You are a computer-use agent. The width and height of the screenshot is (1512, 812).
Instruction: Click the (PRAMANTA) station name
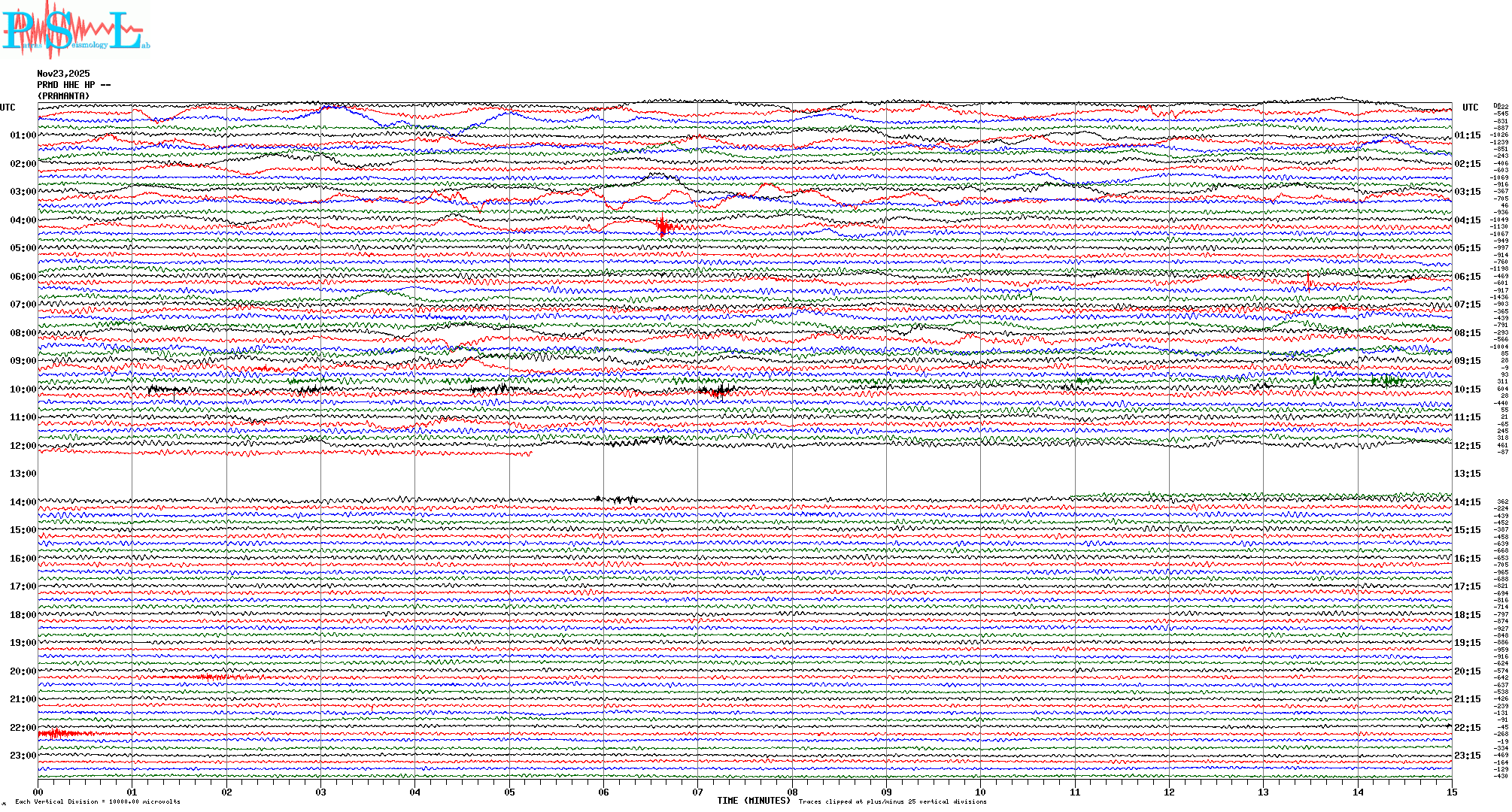pos(63,96)
